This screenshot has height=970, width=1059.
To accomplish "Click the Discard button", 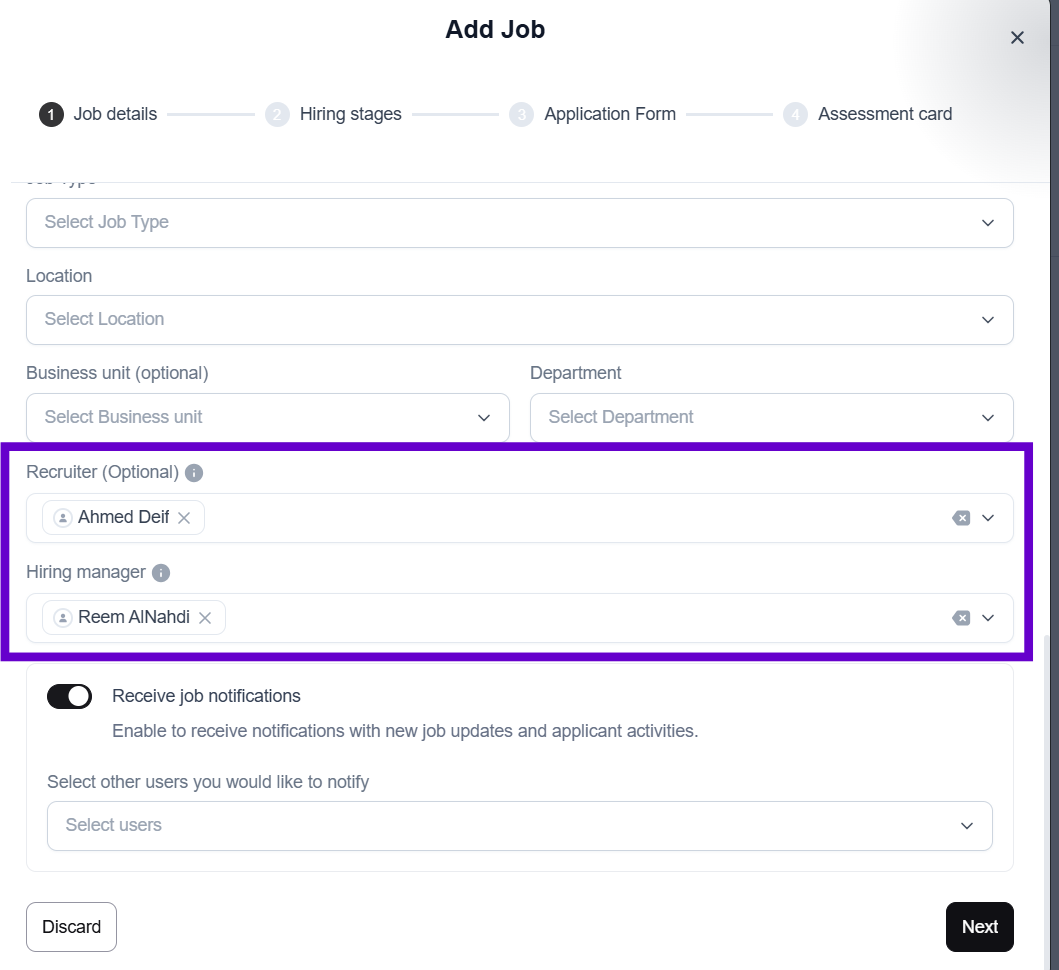I will [71, 927].
